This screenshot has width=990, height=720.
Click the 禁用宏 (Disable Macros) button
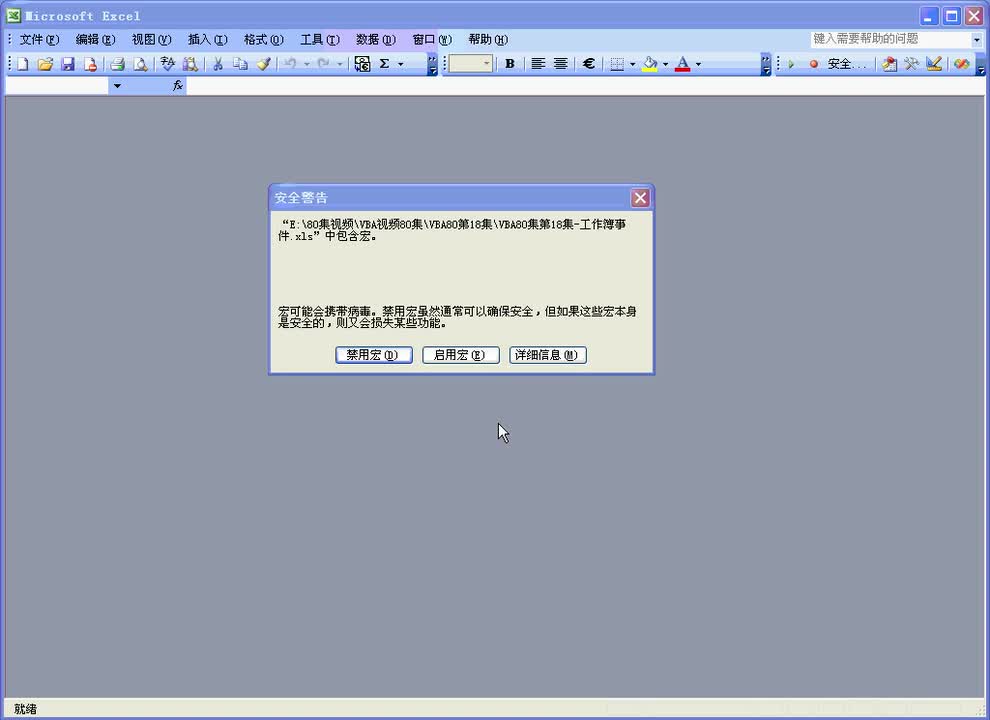pos(374,355)
